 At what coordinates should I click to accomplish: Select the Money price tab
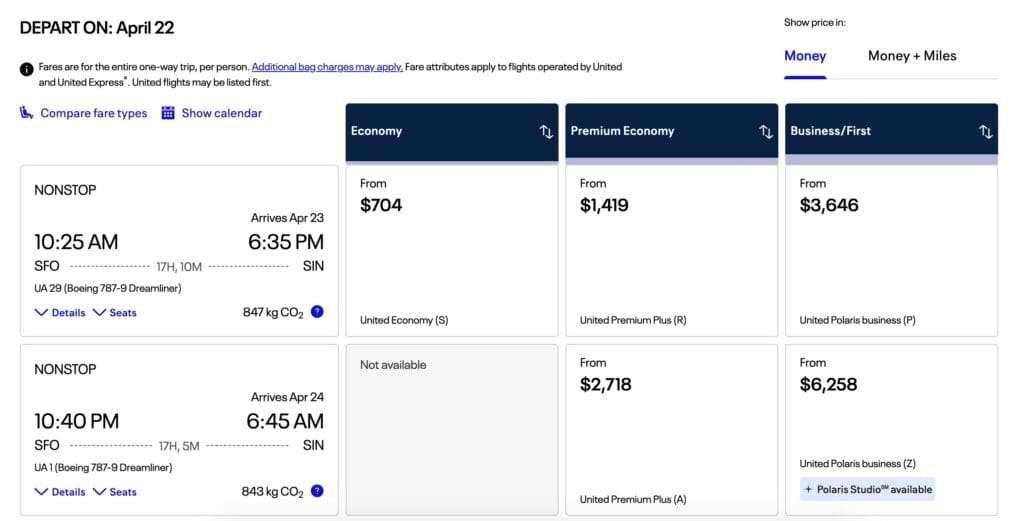[805, 56]
